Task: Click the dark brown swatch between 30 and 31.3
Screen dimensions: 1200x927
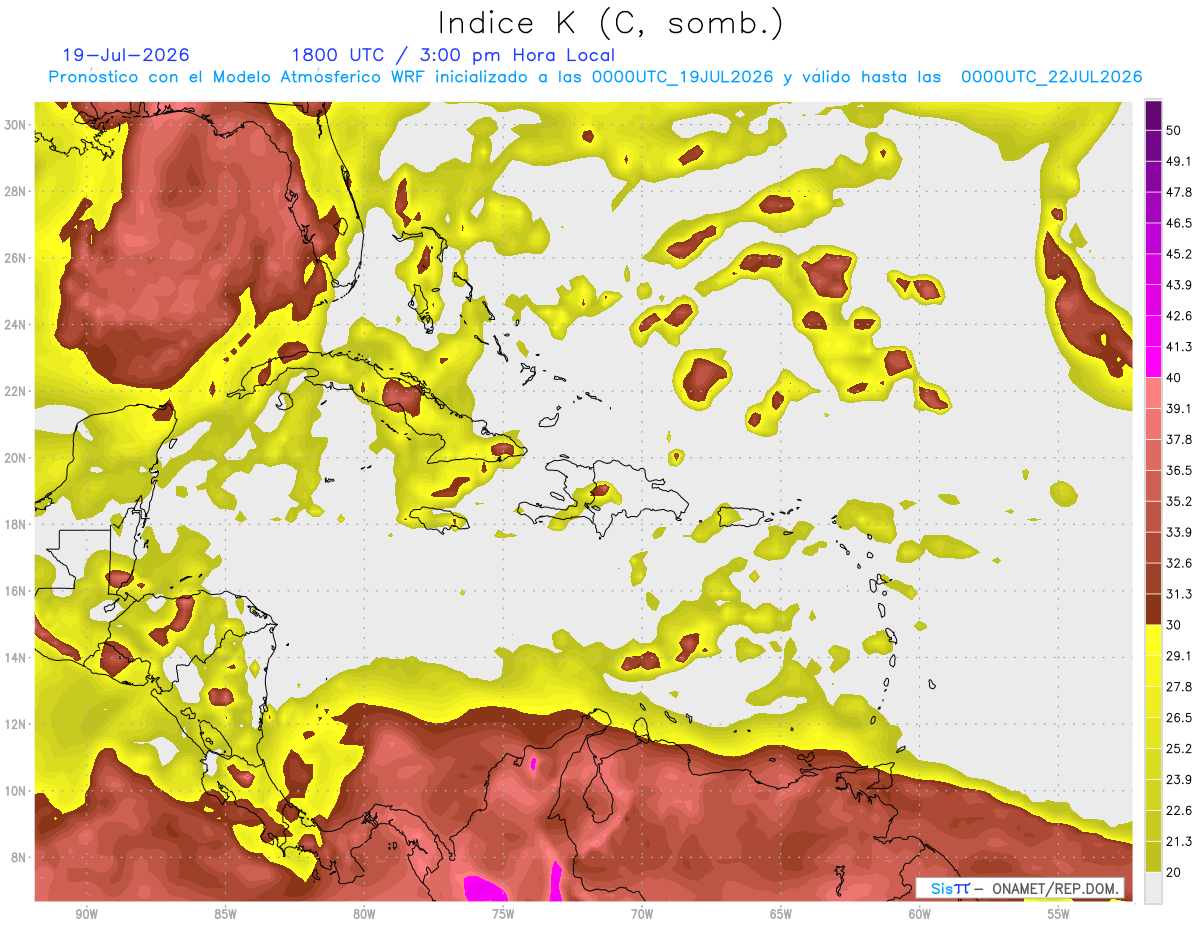Action: pos(1153,609)
